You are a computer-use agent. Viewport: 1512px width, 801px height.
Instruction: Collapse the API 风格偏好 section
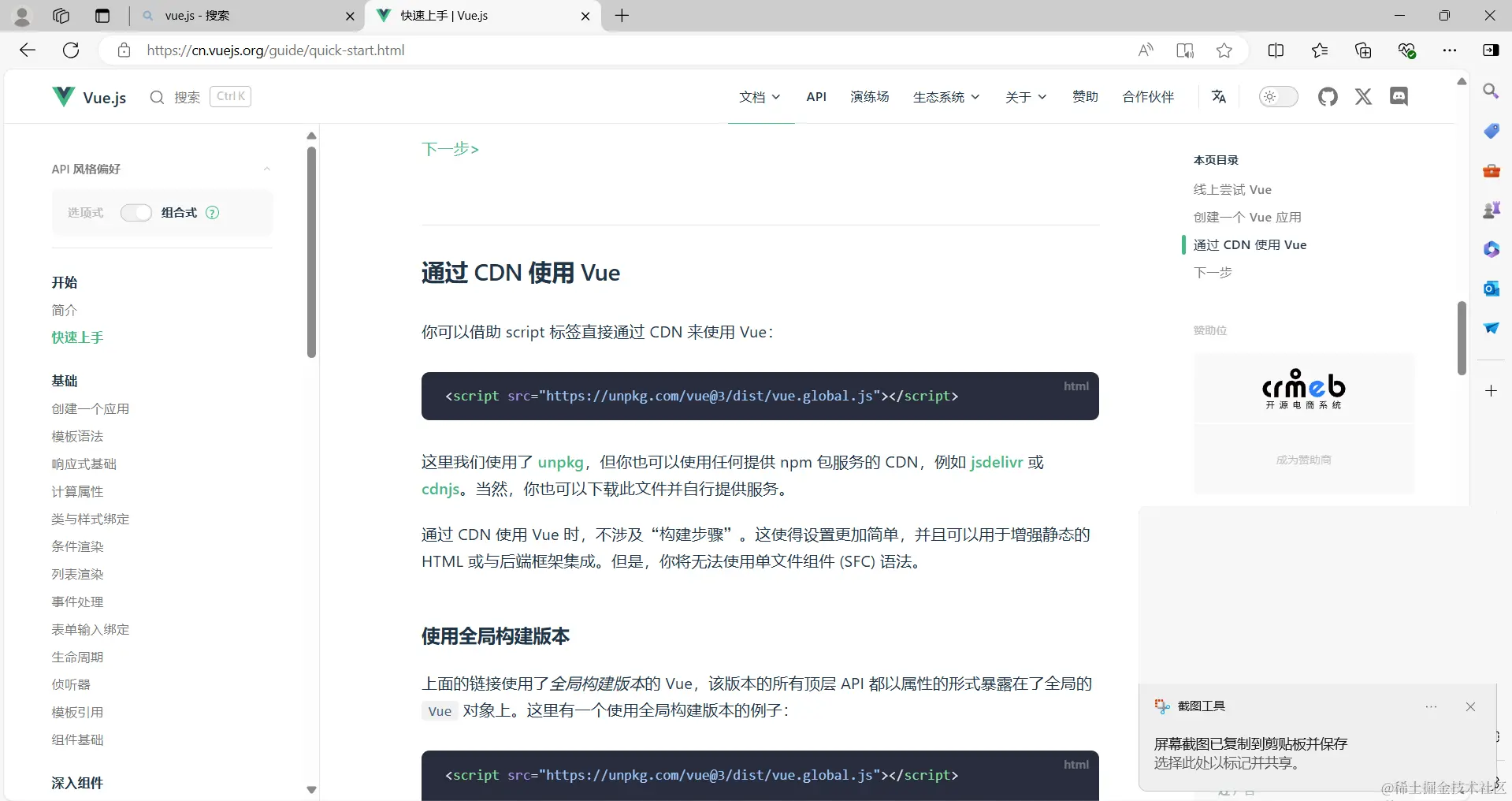point(266,169)
